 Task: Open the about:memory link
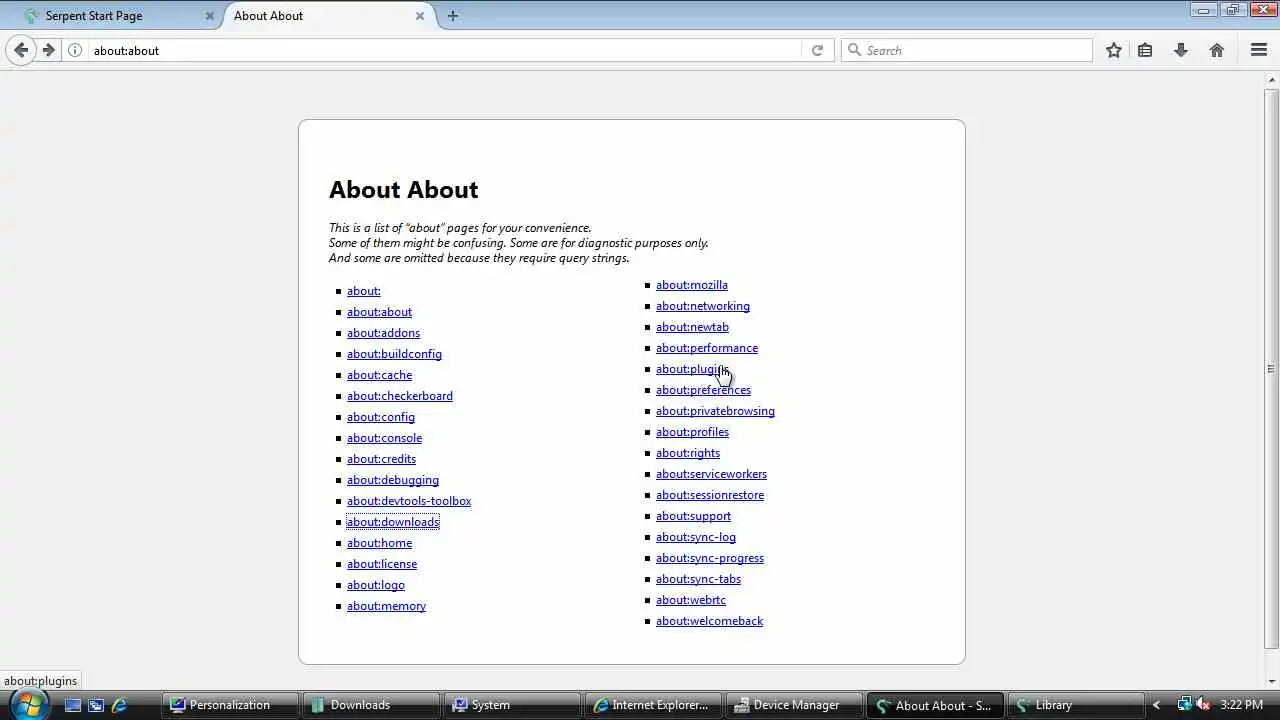tap(386, 606)
